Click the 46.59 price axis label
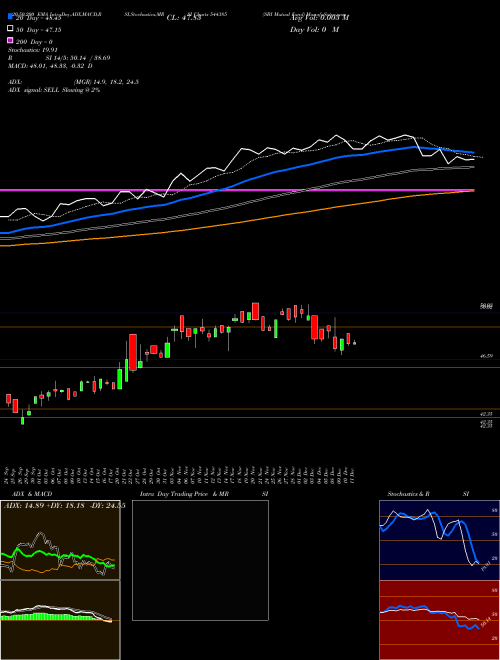Viewport: 500px width, 660px height. click(487, 356)
